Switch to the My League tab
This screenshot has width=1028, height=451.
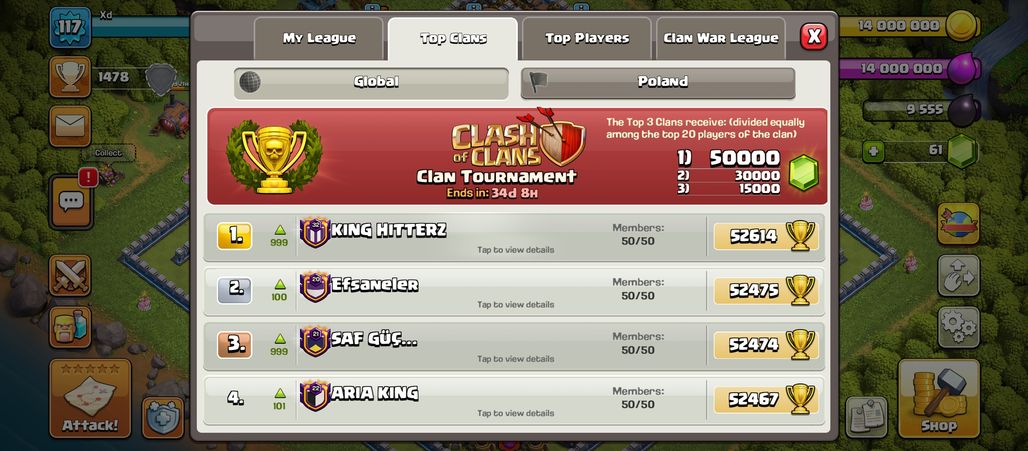pyautogui.click(x=319, y=39)
